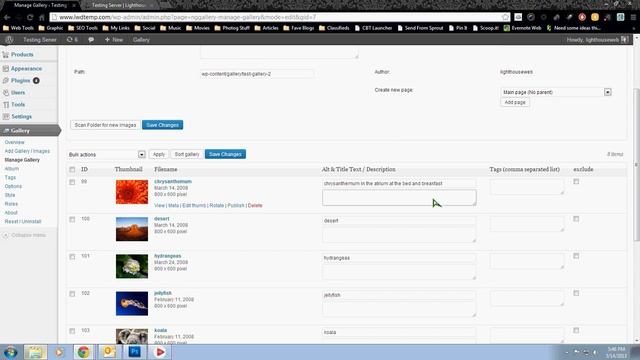The width and height of the screenshot is (640, 360).
Task: Open the New dropdown in admin bar
Action: [114, 40]
